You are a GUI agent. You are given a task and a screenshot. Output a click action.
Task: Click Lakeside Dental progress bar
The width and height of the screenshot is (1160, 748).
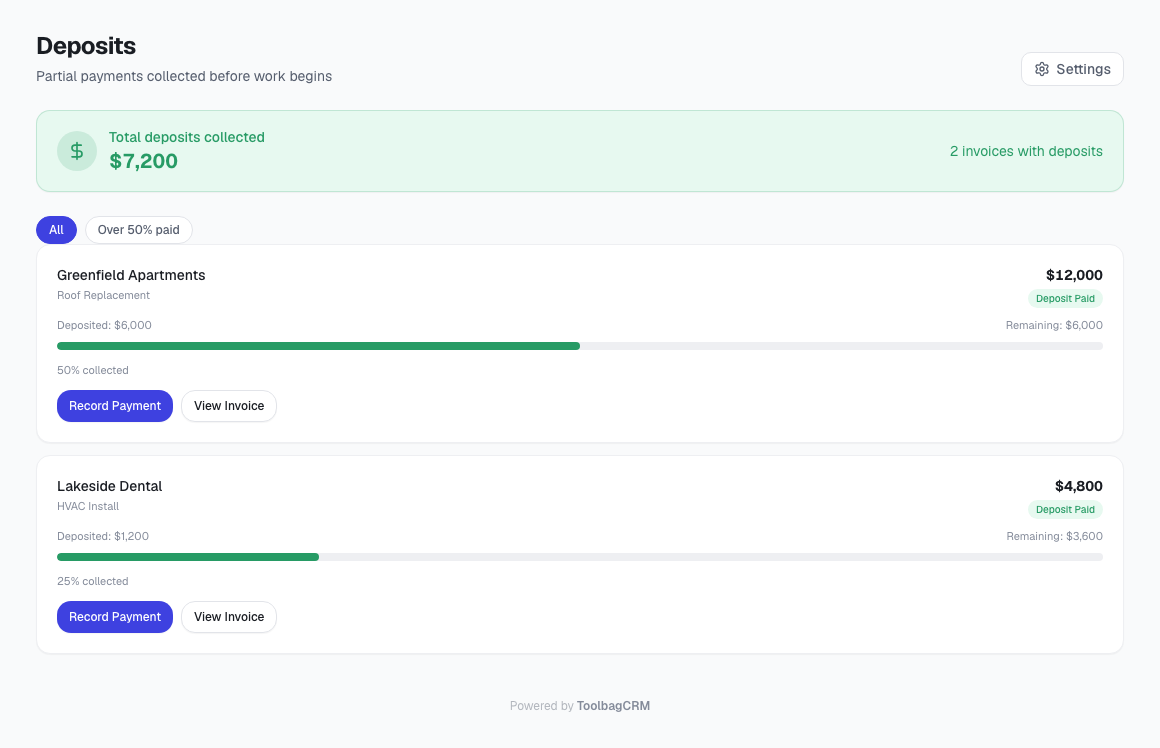coord(580,557)
